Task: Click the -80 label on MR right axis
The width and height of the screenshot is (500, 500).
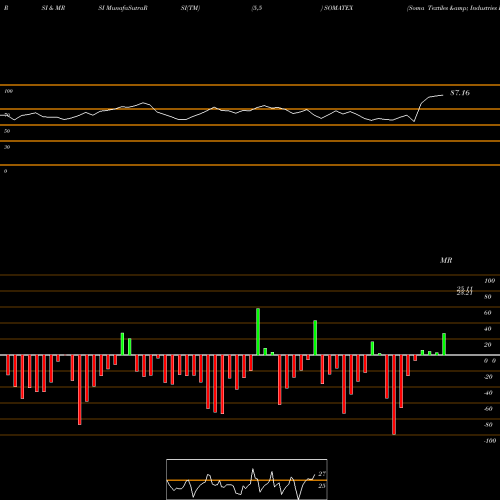Action: pos(488,425)
